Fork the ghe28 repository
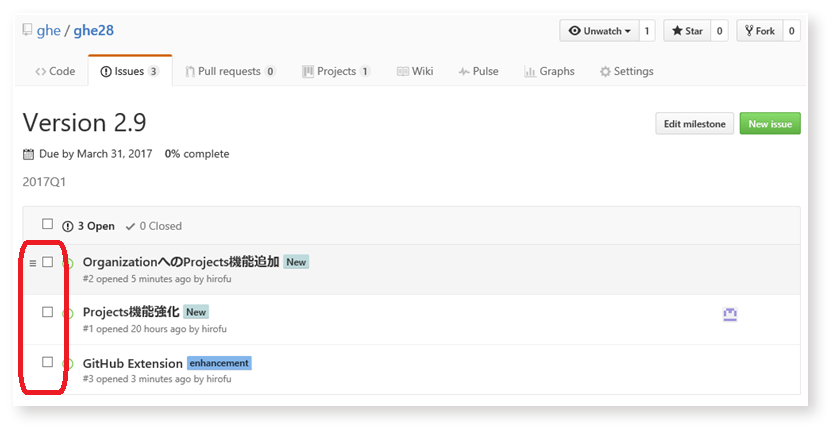This screenshot has width=828, height=426. [760, 31]
